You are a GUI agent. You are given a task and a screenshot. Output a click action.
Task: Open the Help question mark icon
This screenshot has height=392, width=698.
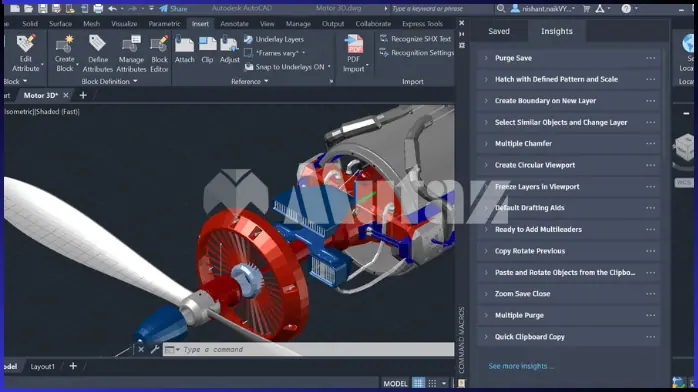(626, 8)
